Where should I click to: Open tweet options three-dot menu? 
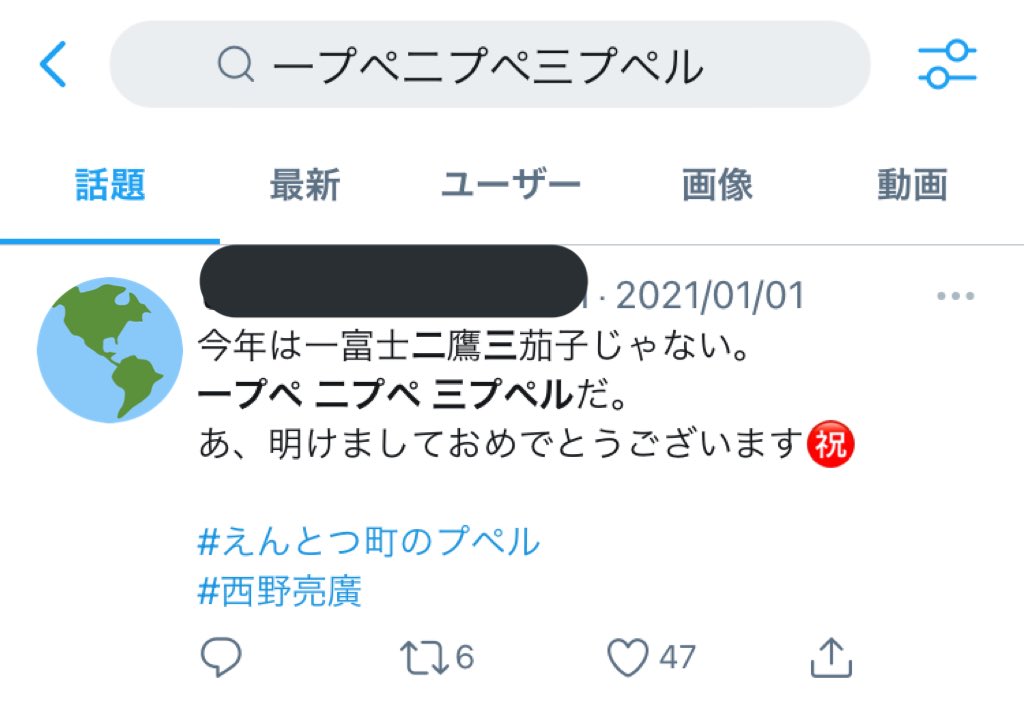point(955,296)
